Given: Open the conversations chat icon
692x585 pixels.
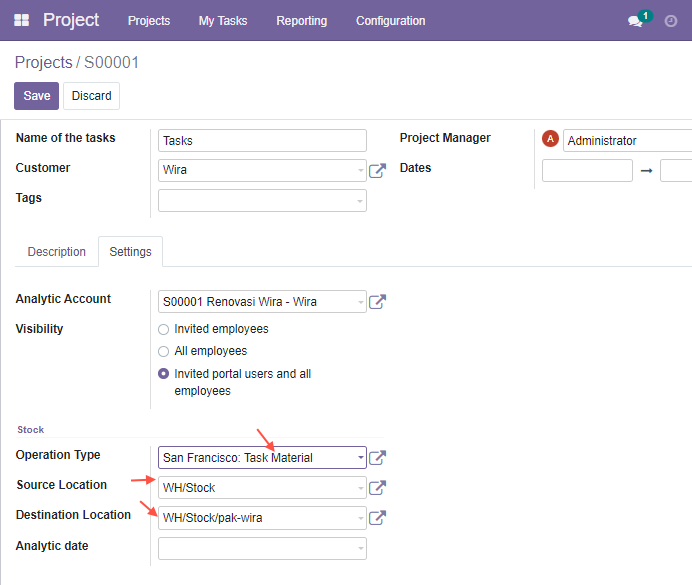Looking at the screenshot, I should pos(635,21).
